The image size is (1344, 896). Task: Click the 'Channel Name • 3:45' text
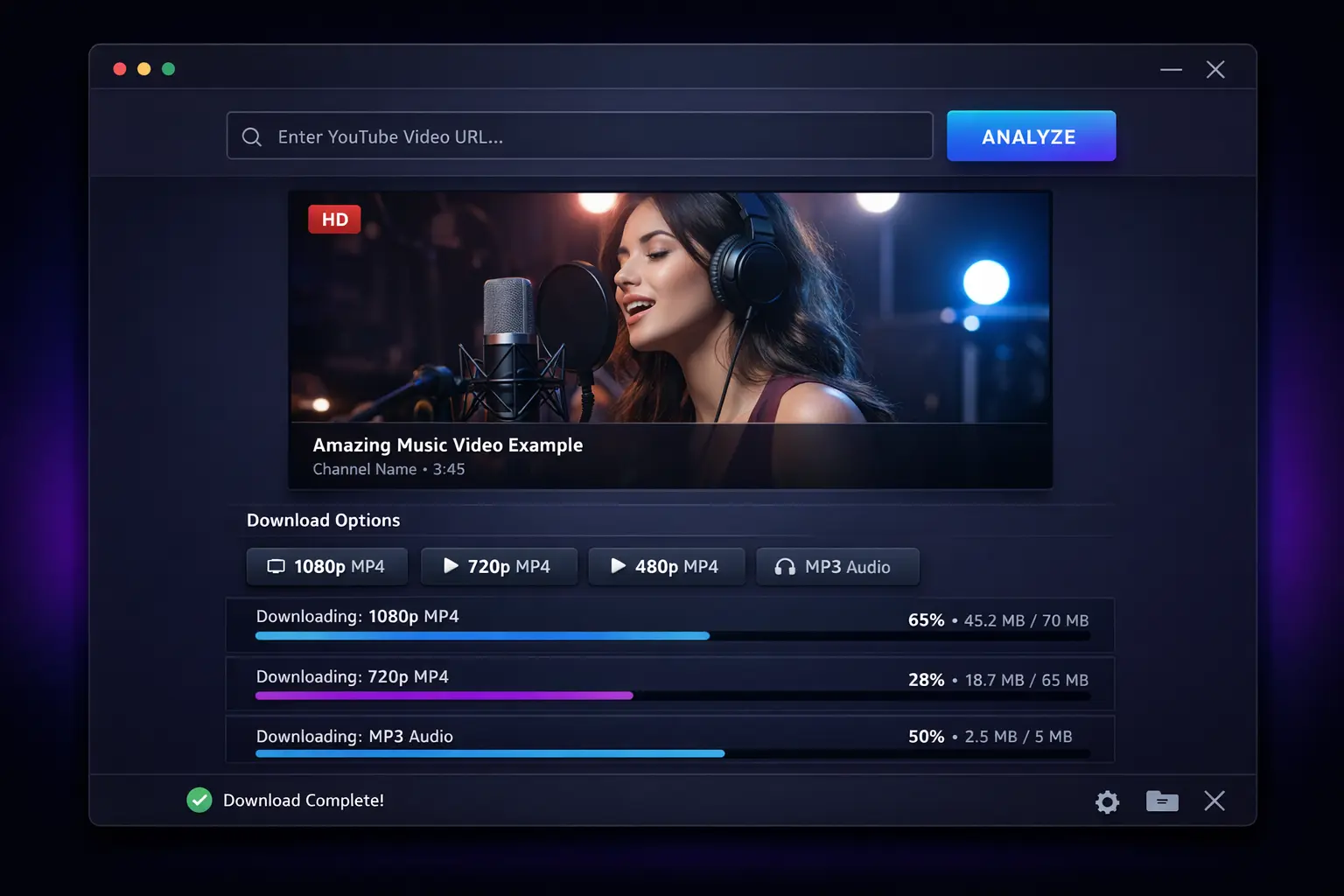click(388, 469)
